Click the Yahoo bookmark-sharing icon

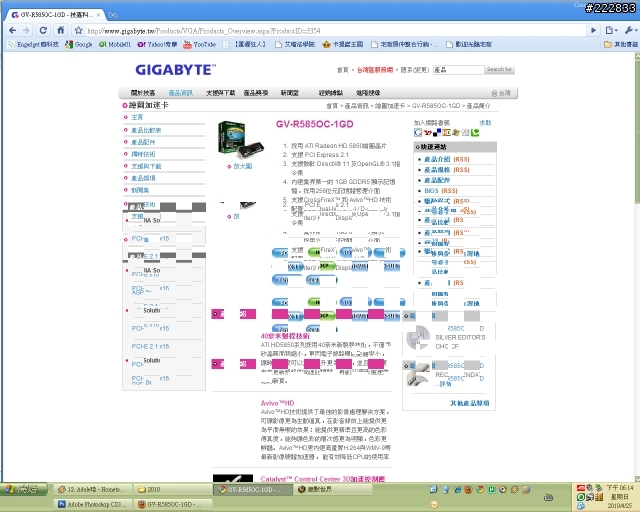click(427, 133)
